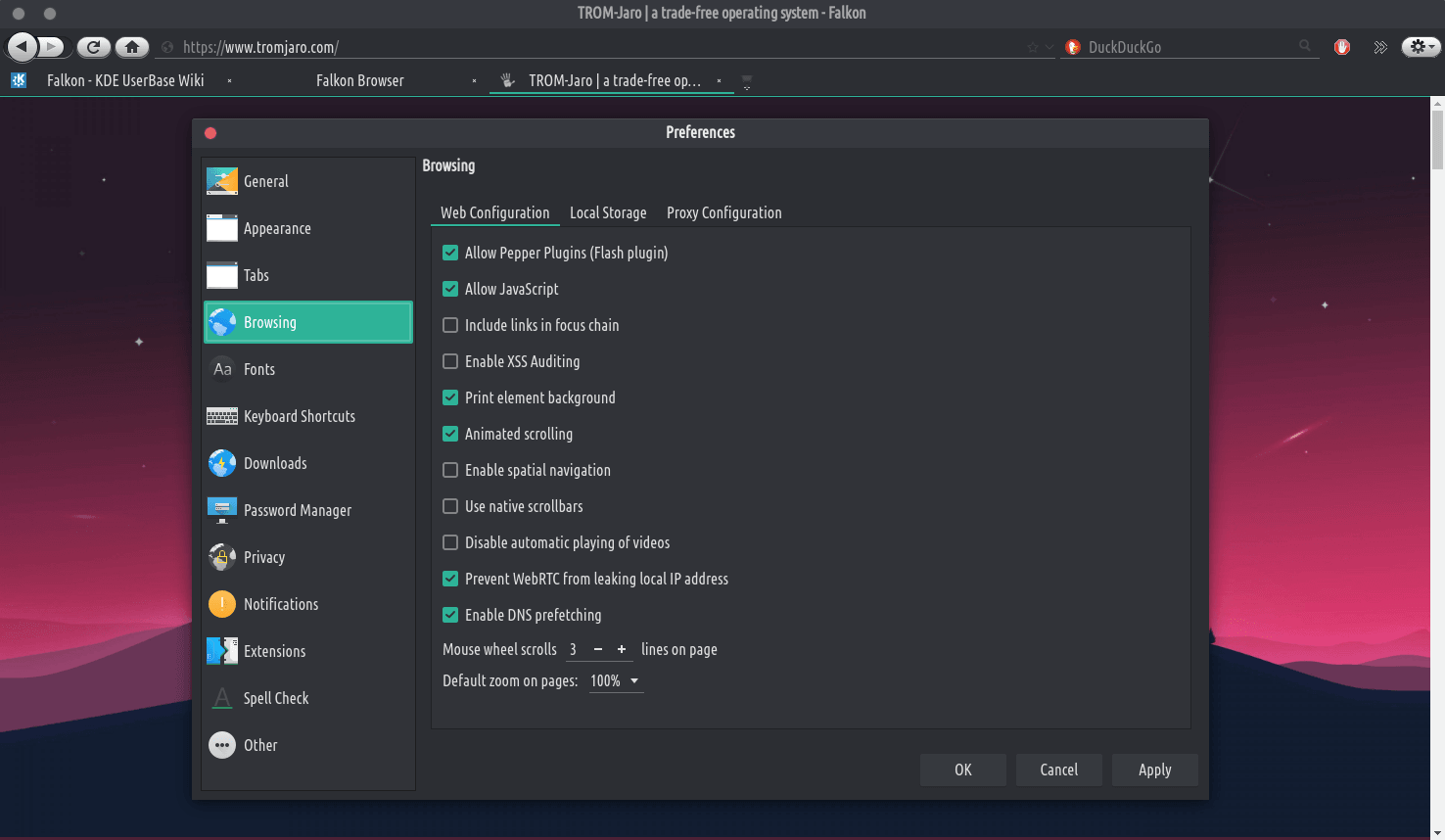Open the Privacy preferences section
The width and height of the screenshot is (1445, 840).
tap(264, 557)
